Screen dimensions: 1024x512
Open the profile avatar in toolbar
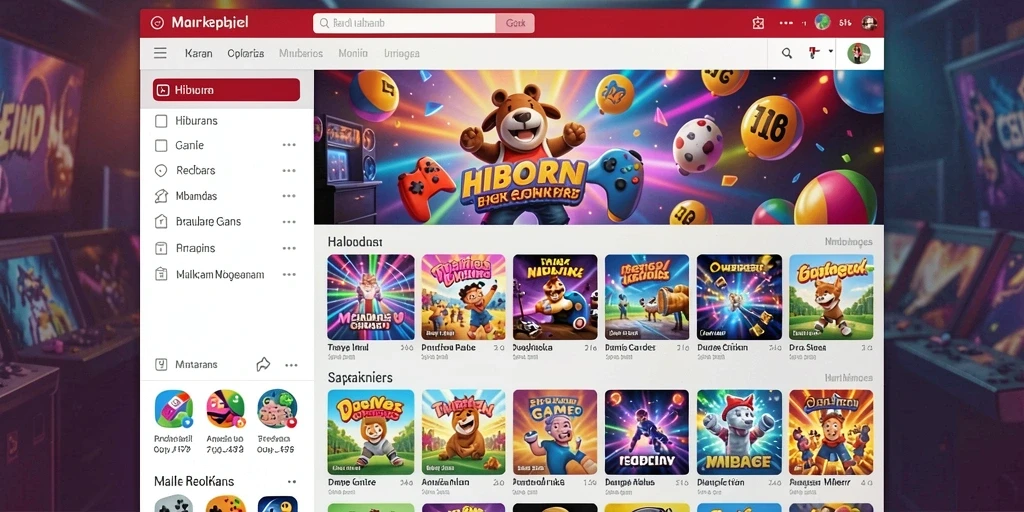(x=859, y=54)
